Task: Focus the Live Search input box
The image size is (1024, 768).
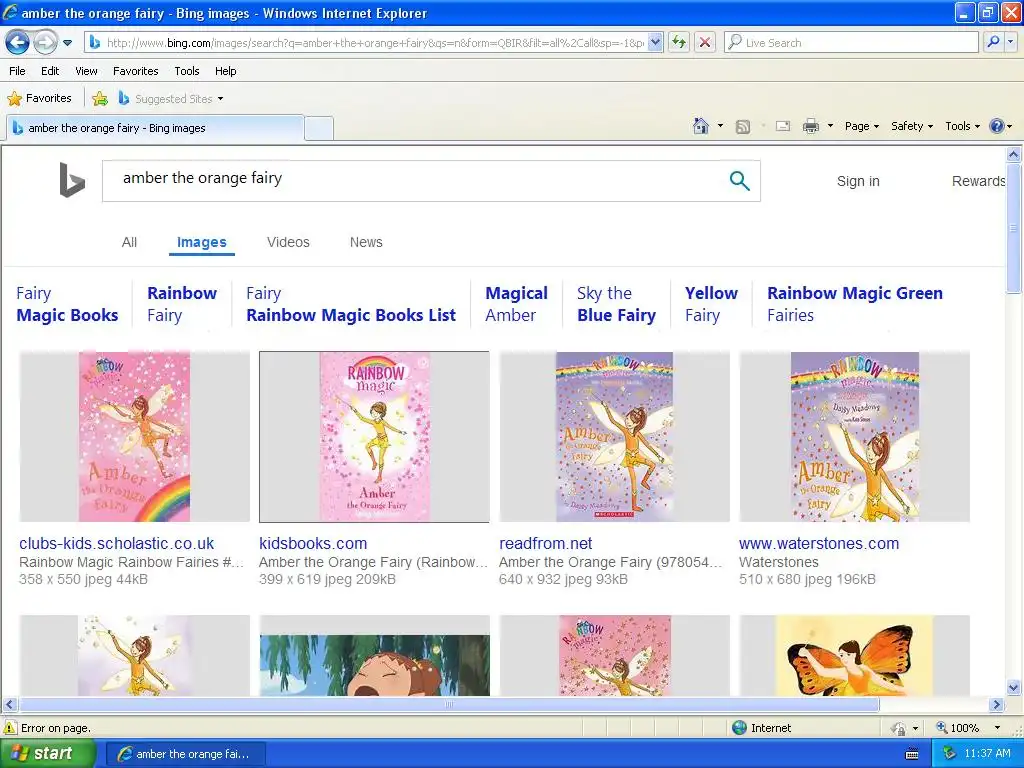Action: click(x=852, y=42)
